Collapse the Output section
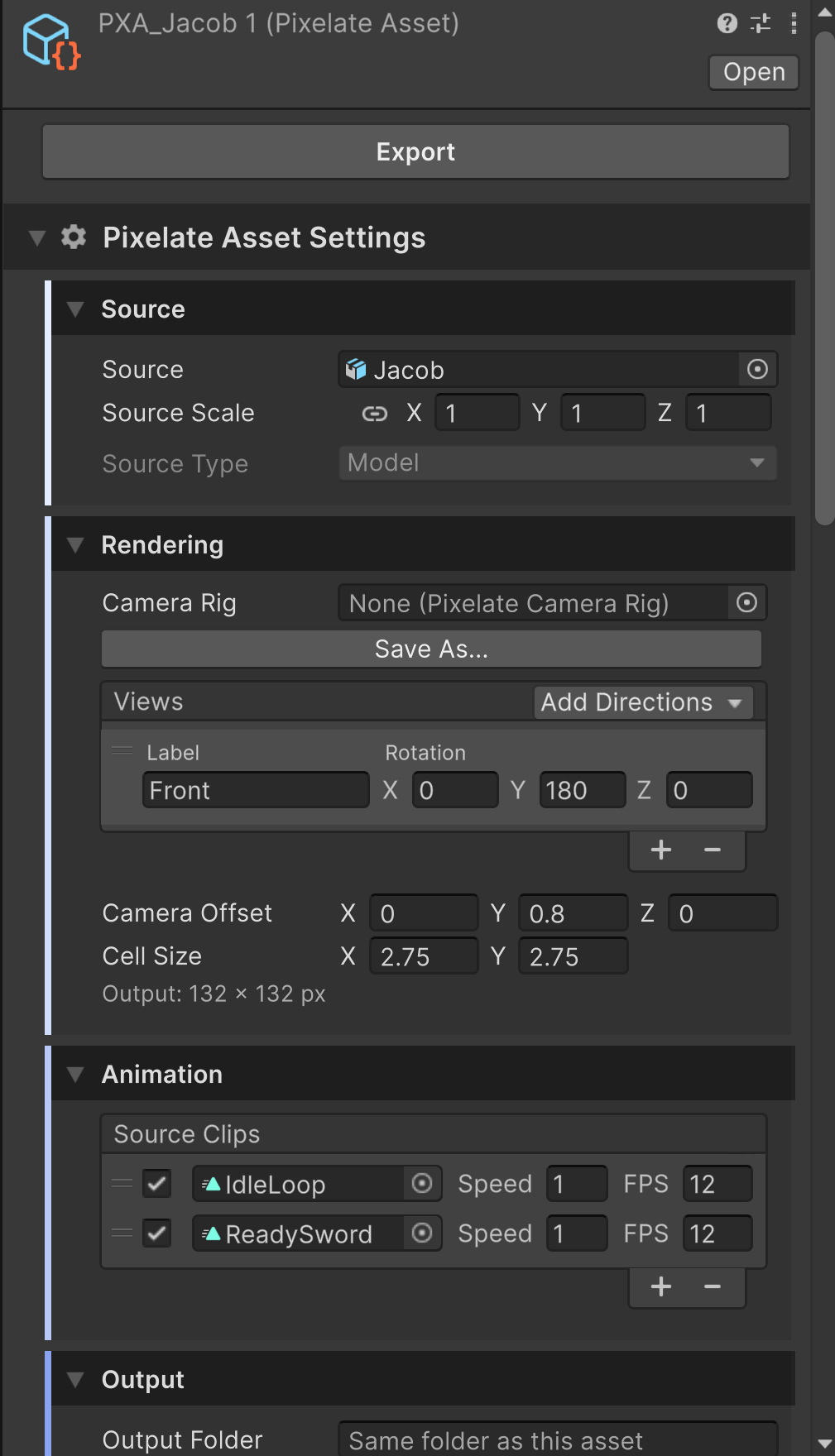Viewport: 835px width, 1456px height. 75,1380
